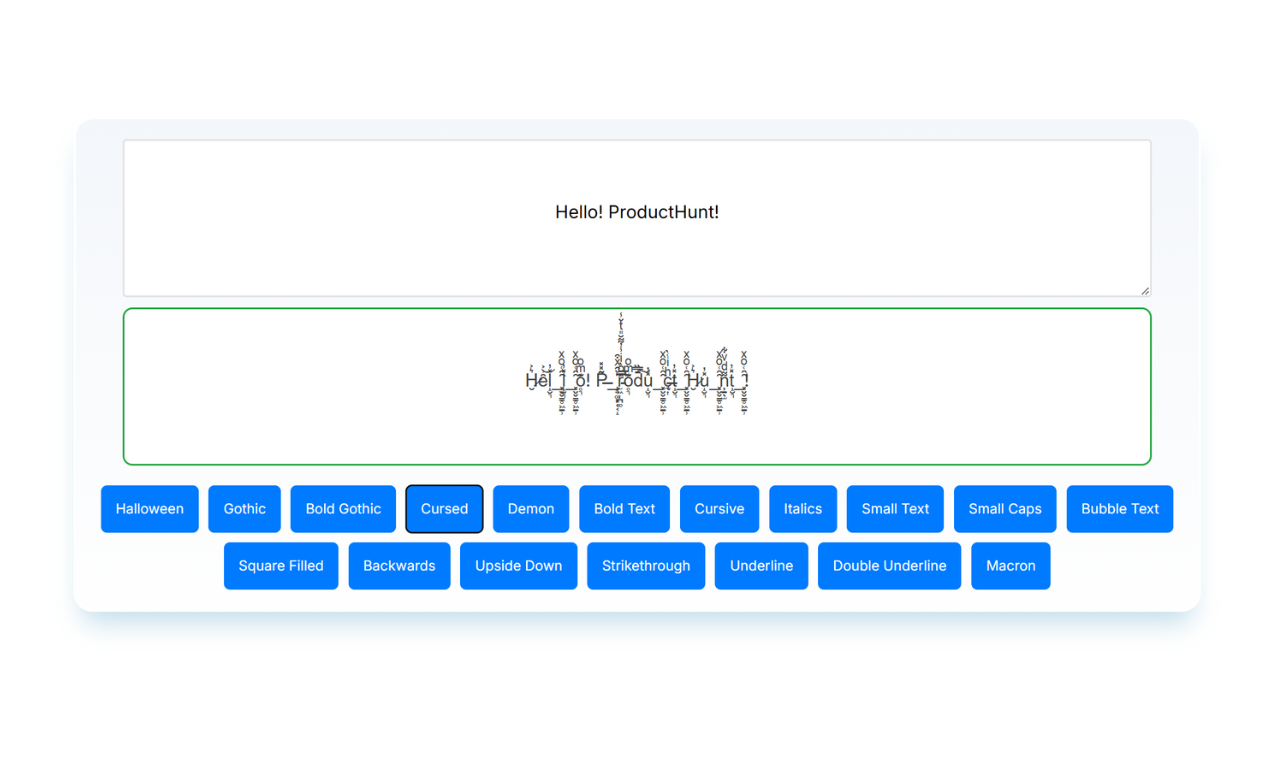Apply the Halloween text style

point(150,509)
